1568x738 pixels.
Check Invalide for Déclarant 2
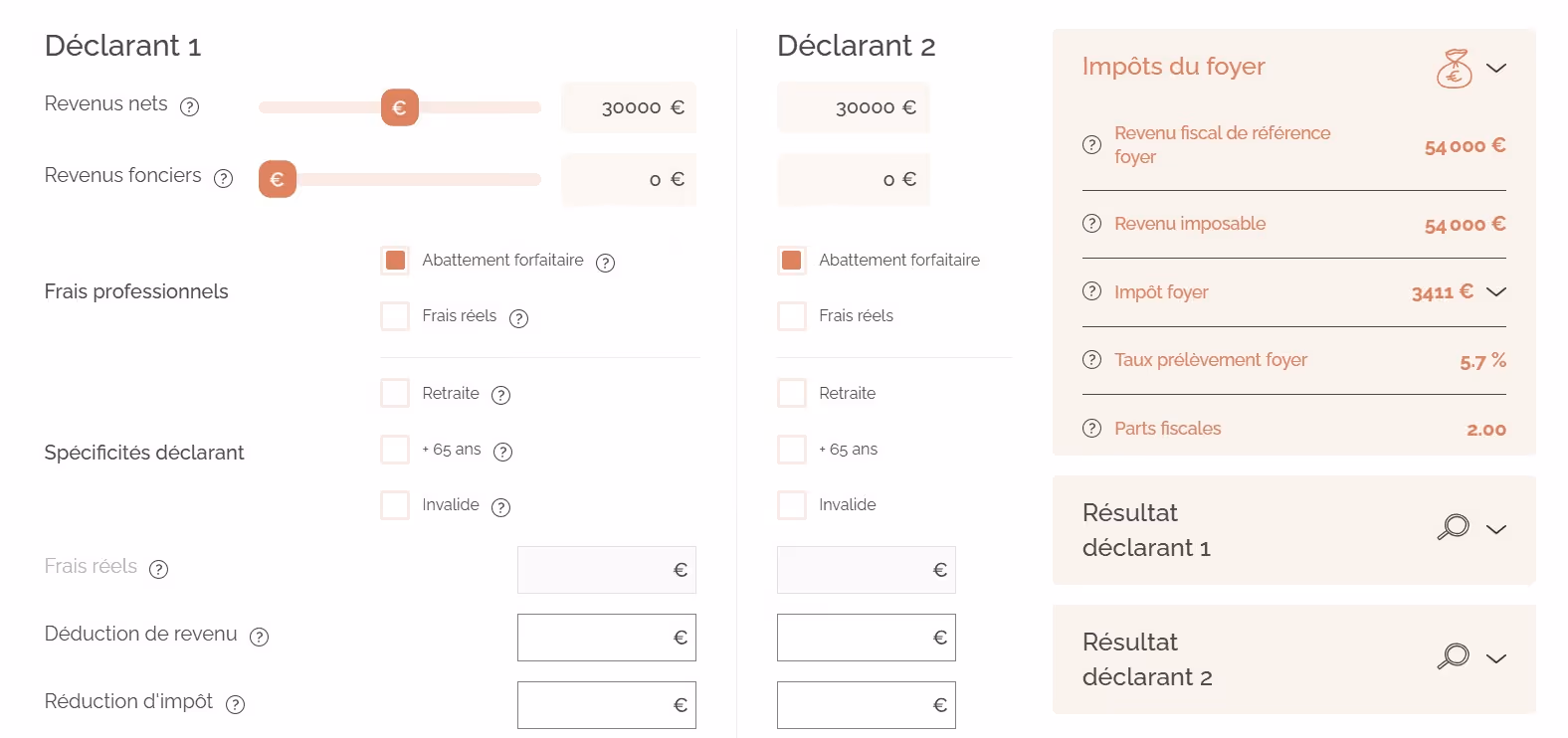(x=792, y=505)
